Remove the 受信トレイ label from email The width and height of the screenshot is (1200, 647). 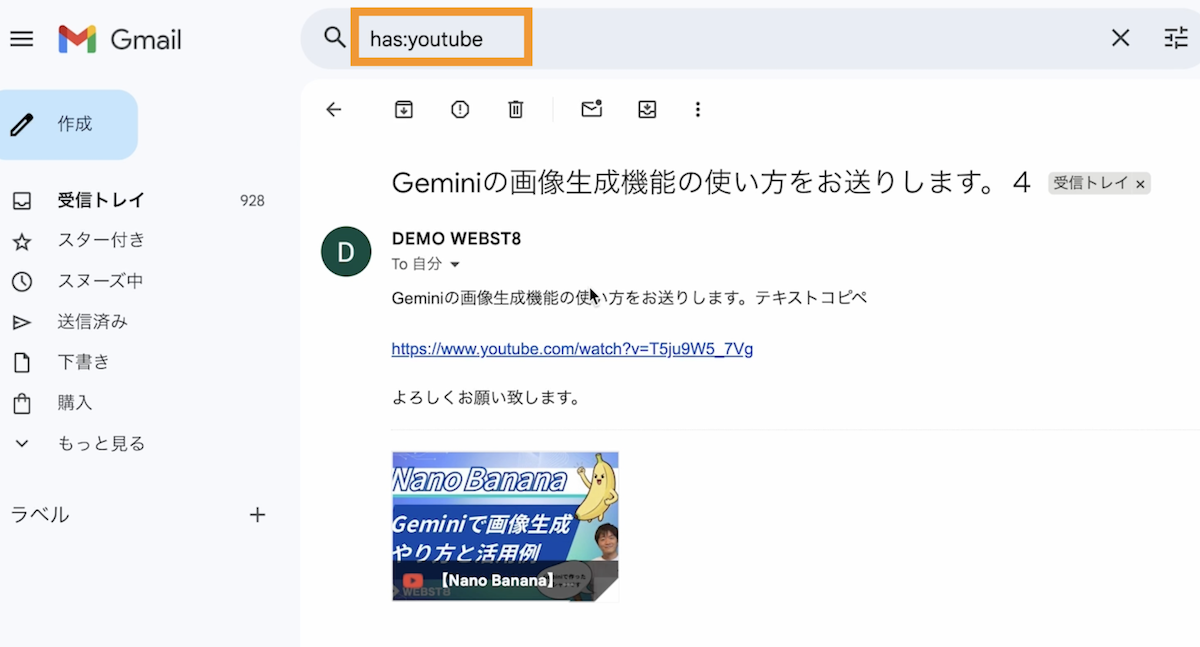(x=1141, y=184)
